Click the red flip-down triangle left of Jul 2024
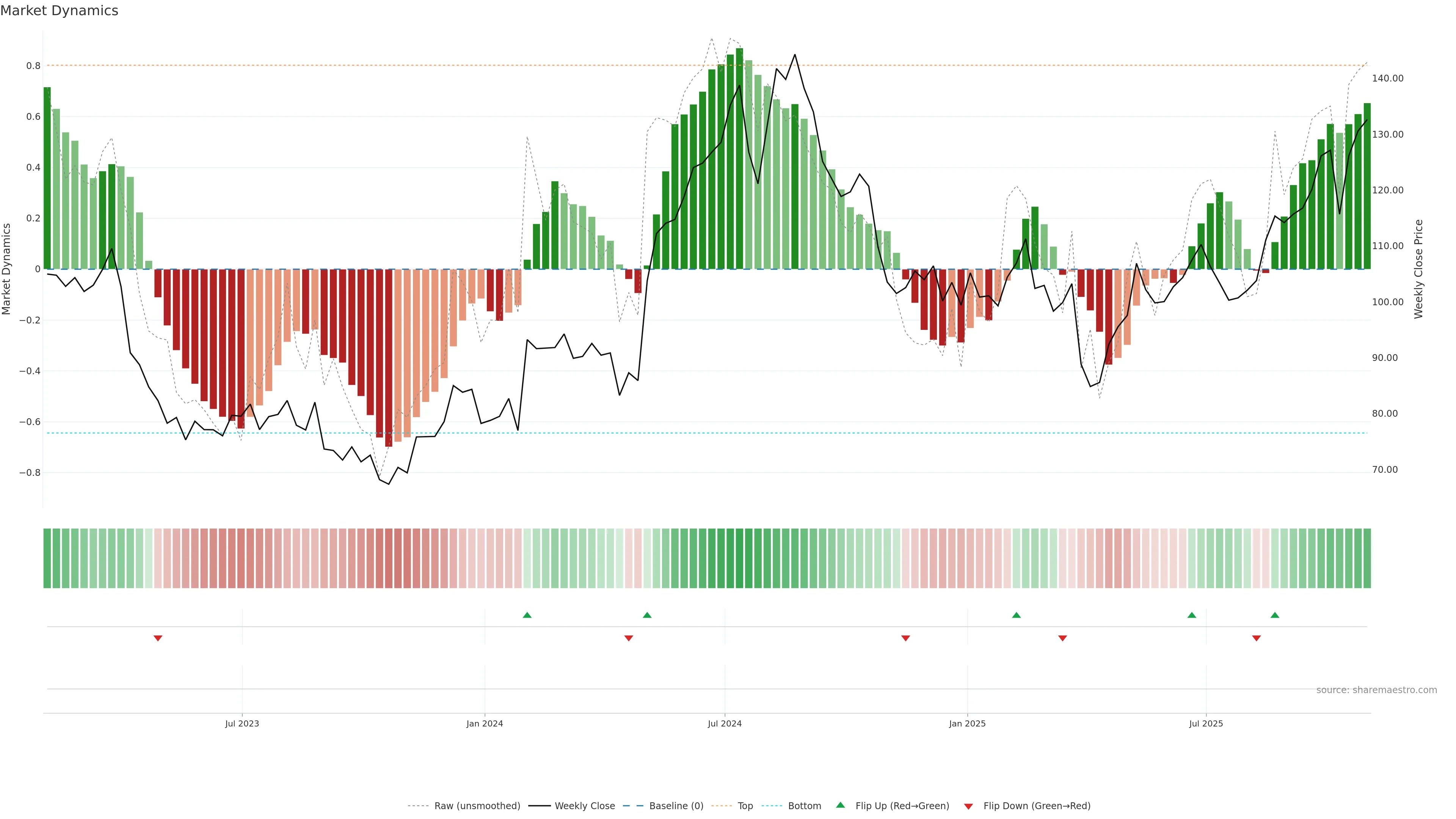Viewport: 1456px width, 819px height. click(628, 638)
